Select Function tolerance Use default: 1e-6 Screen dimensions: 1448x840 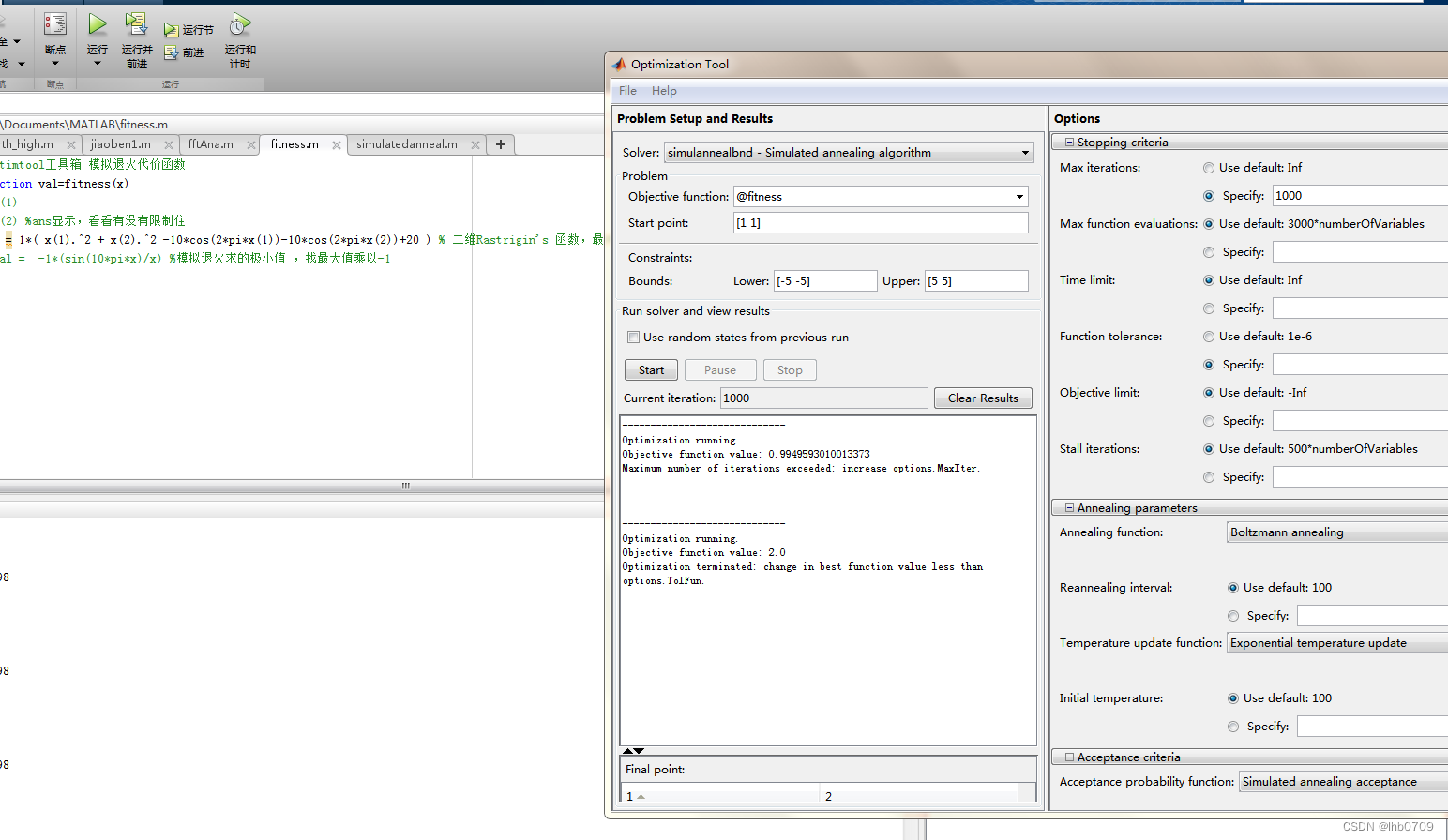click(x=1209, y=337)
